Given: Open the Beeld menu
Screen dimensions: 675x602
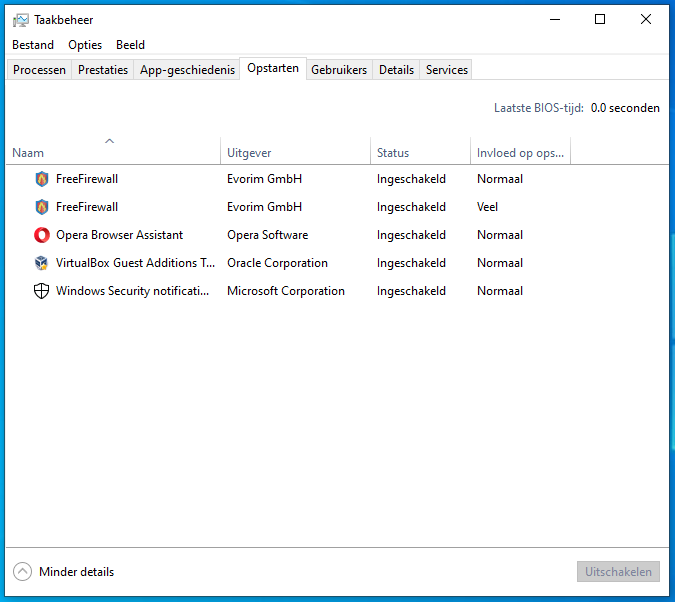Looking at the screenshot, I should pyautogui.click(x=130, y=45).
